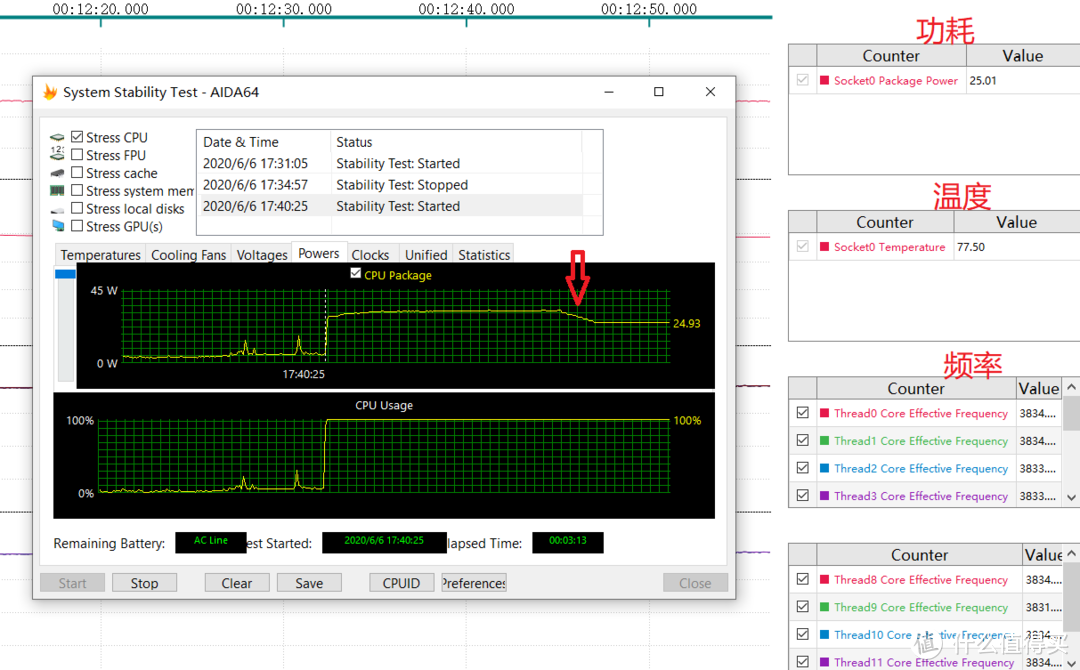1080x670 pixels.
Task: Uncheck Thread8 Core Effective Frequency counter
Action: tap(802, 579)
